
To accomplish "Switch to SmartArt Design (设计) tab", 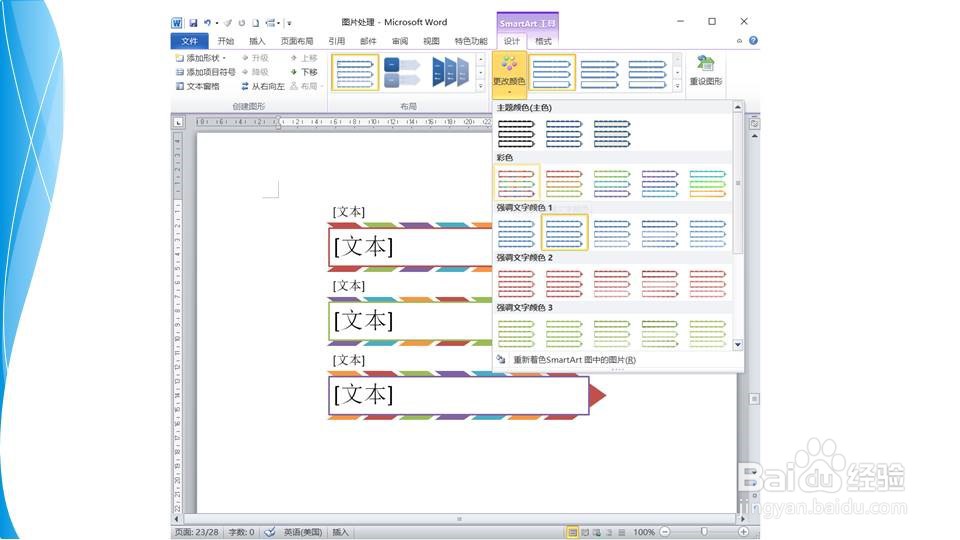I will [512, 41].
